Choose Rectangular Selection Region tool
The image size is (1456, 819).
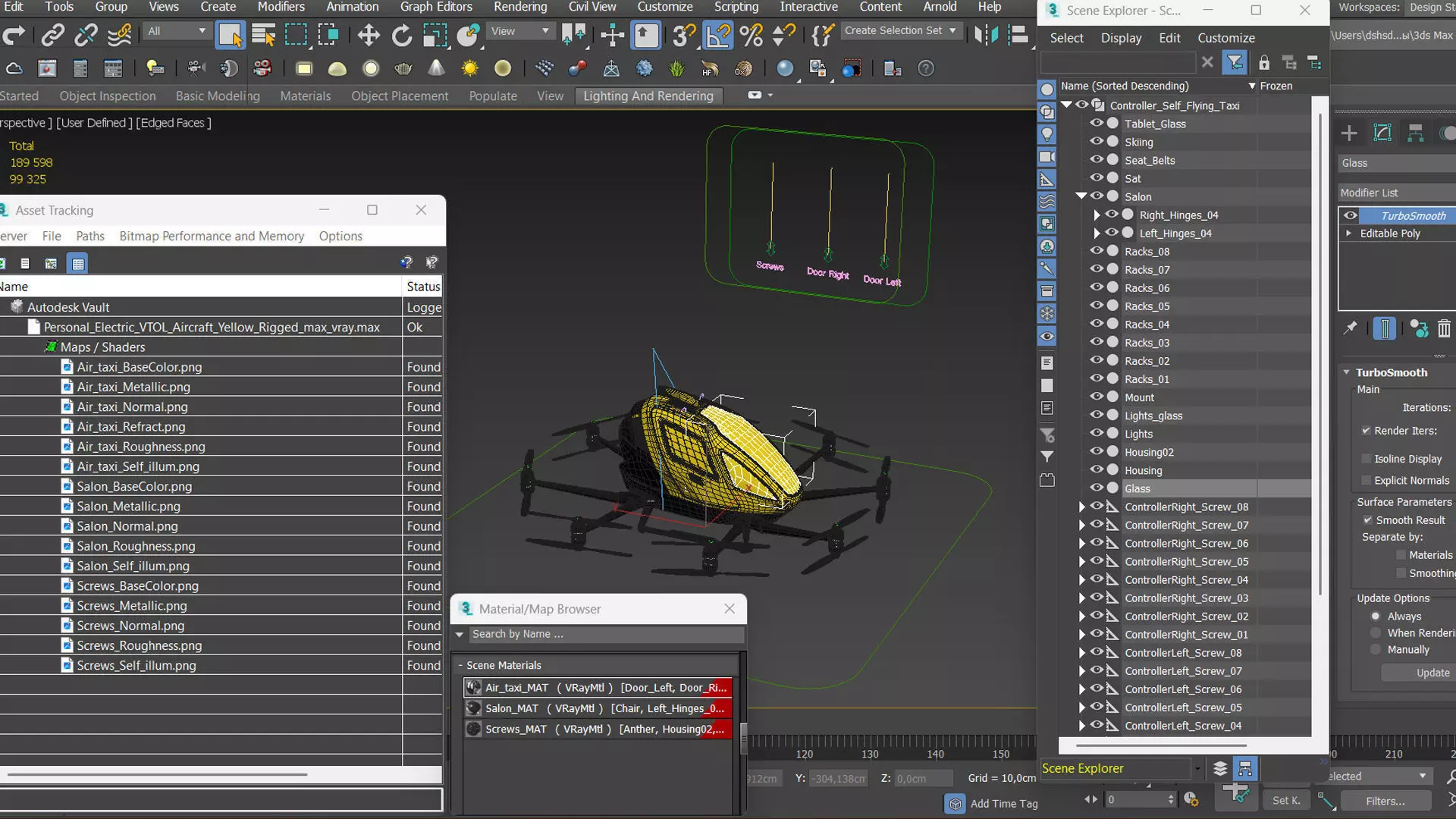296,34
